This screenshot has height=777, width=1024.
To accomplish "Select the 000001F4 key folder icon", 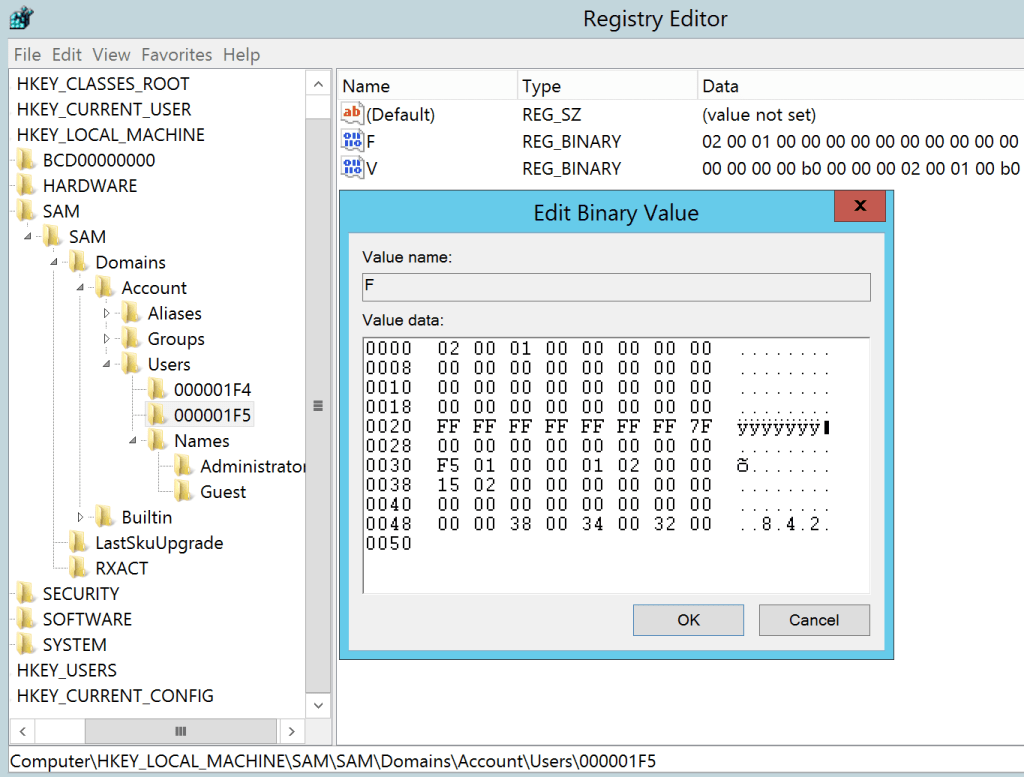I will (158, 389).
